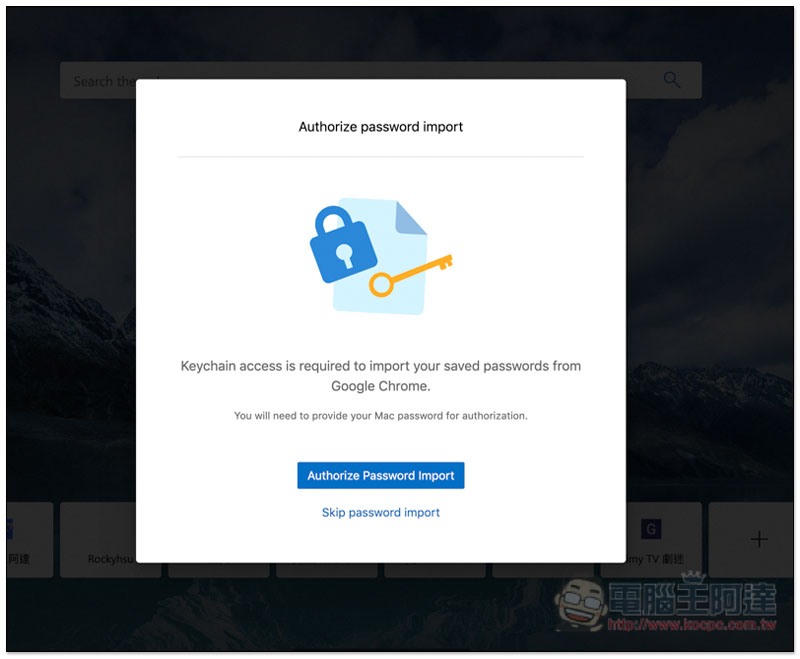Focus the Search the web field

click(x=381, y=80)
